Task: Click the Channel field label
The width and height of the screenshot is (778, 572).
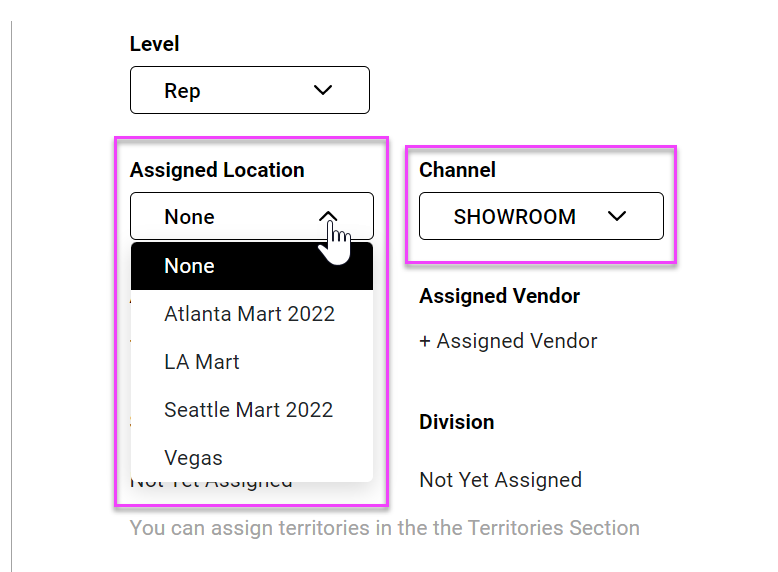Action: pyautogui.click(x=457, y=170)
